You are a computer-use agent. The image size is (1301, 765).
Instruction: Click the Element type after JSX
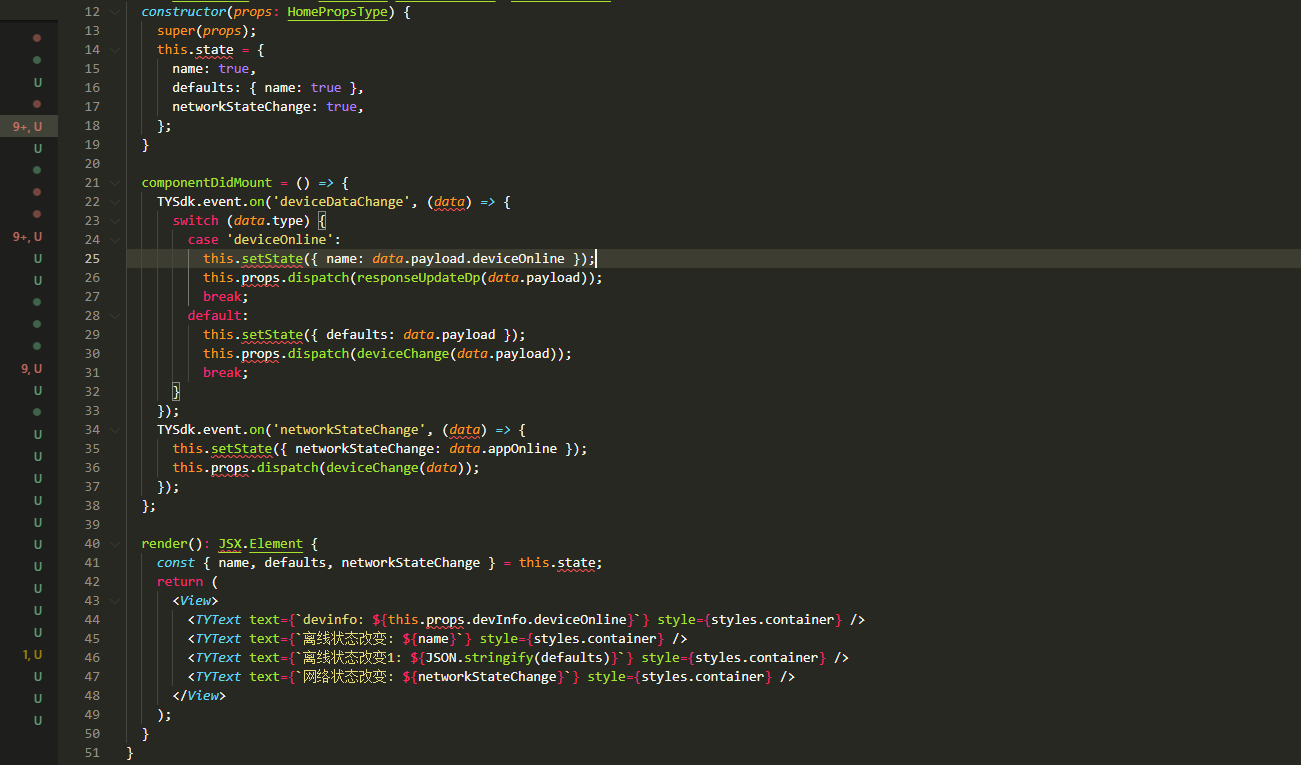[x=276, y=544]
